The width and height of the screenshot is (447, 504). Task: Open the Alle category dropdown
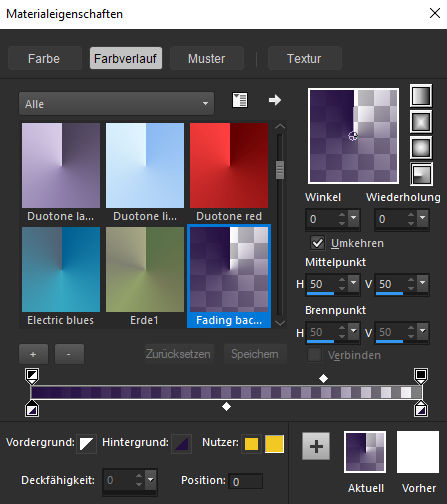coord(116,104)
